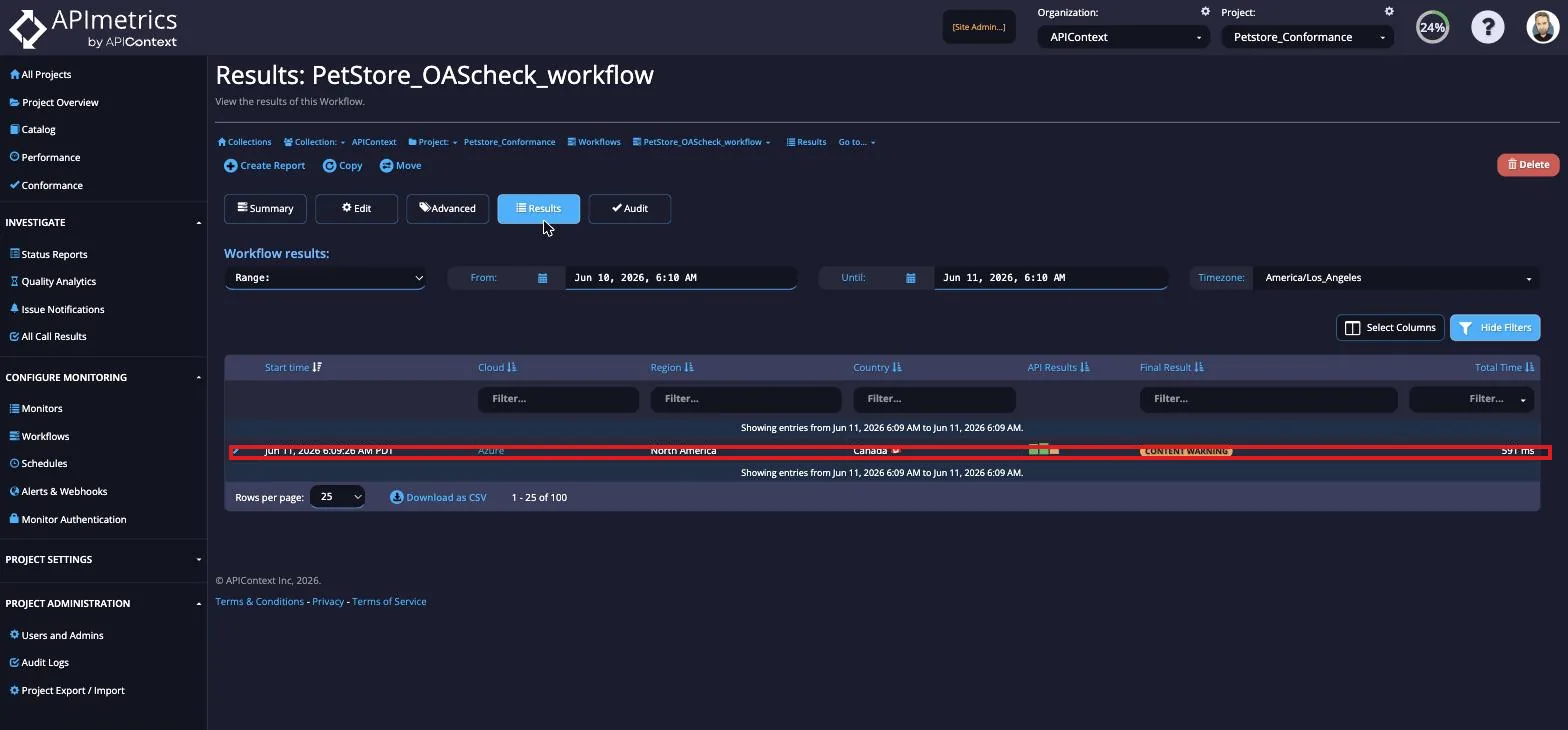Open the Go to... breadcrumb dropdown

857,142
